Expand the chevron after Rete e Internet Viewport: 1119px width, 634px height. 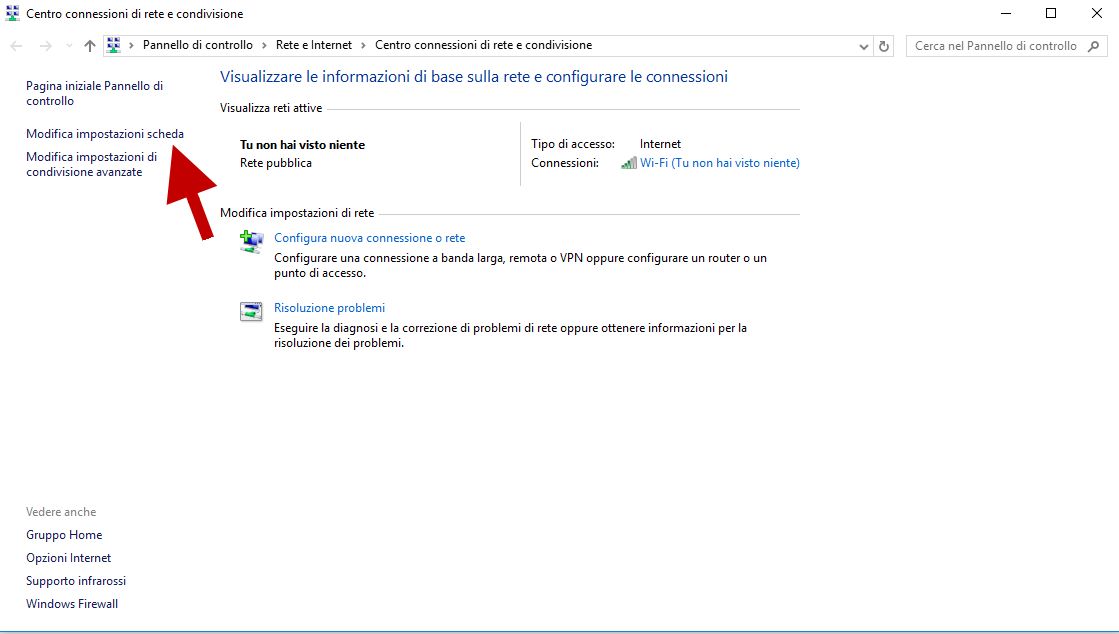click(364, 45)
